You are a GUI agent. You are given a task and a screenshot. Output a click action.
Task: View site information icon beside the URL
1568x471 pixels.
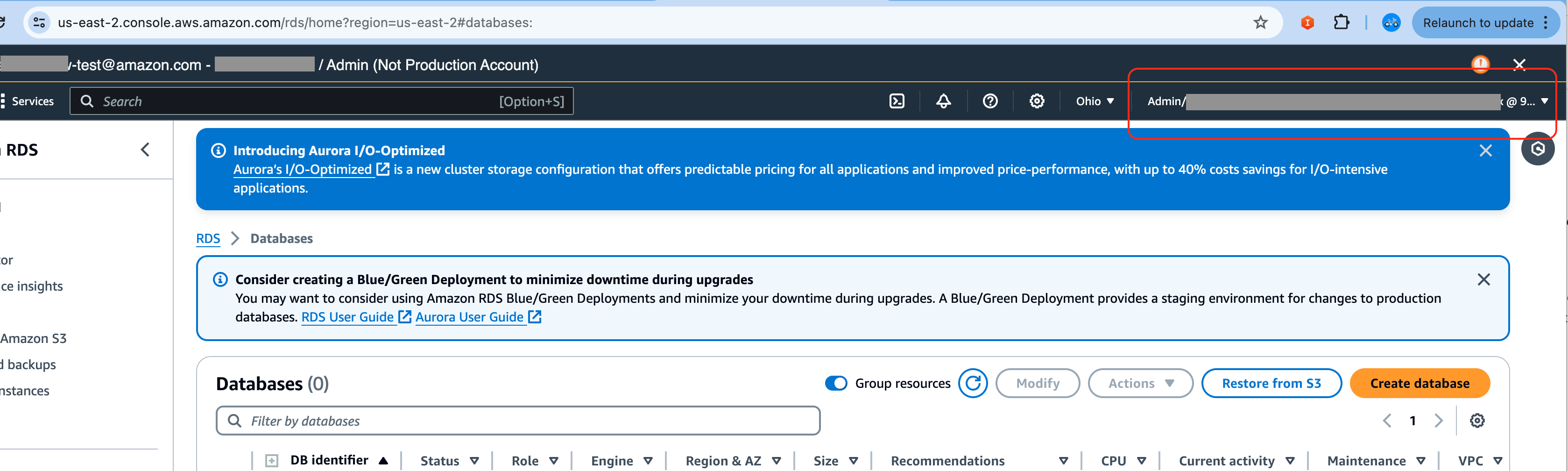coord(40,22)
